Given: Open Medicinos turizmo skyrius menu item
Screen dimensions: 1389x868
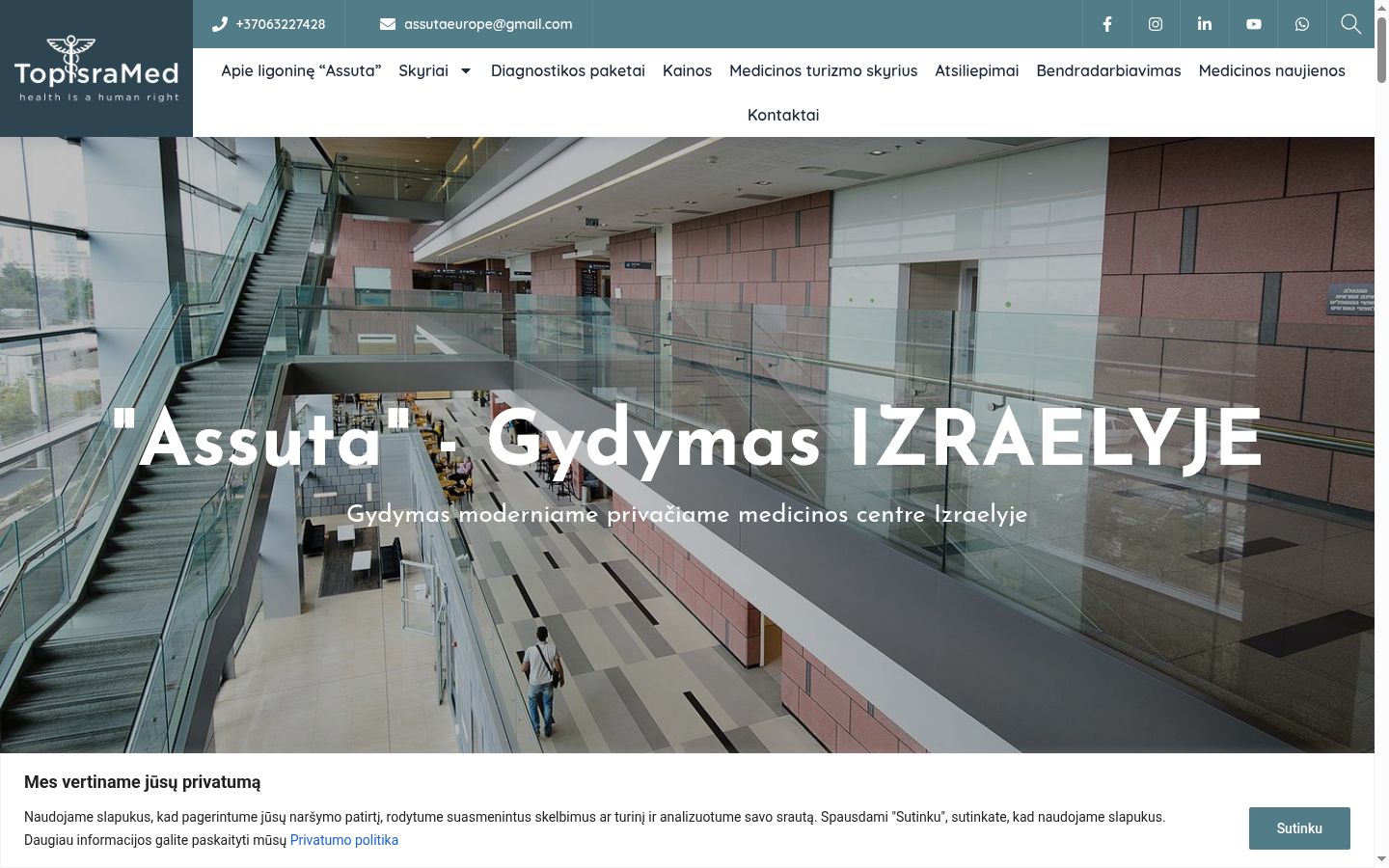Looking at the screenshot, I should pos(824,70).
